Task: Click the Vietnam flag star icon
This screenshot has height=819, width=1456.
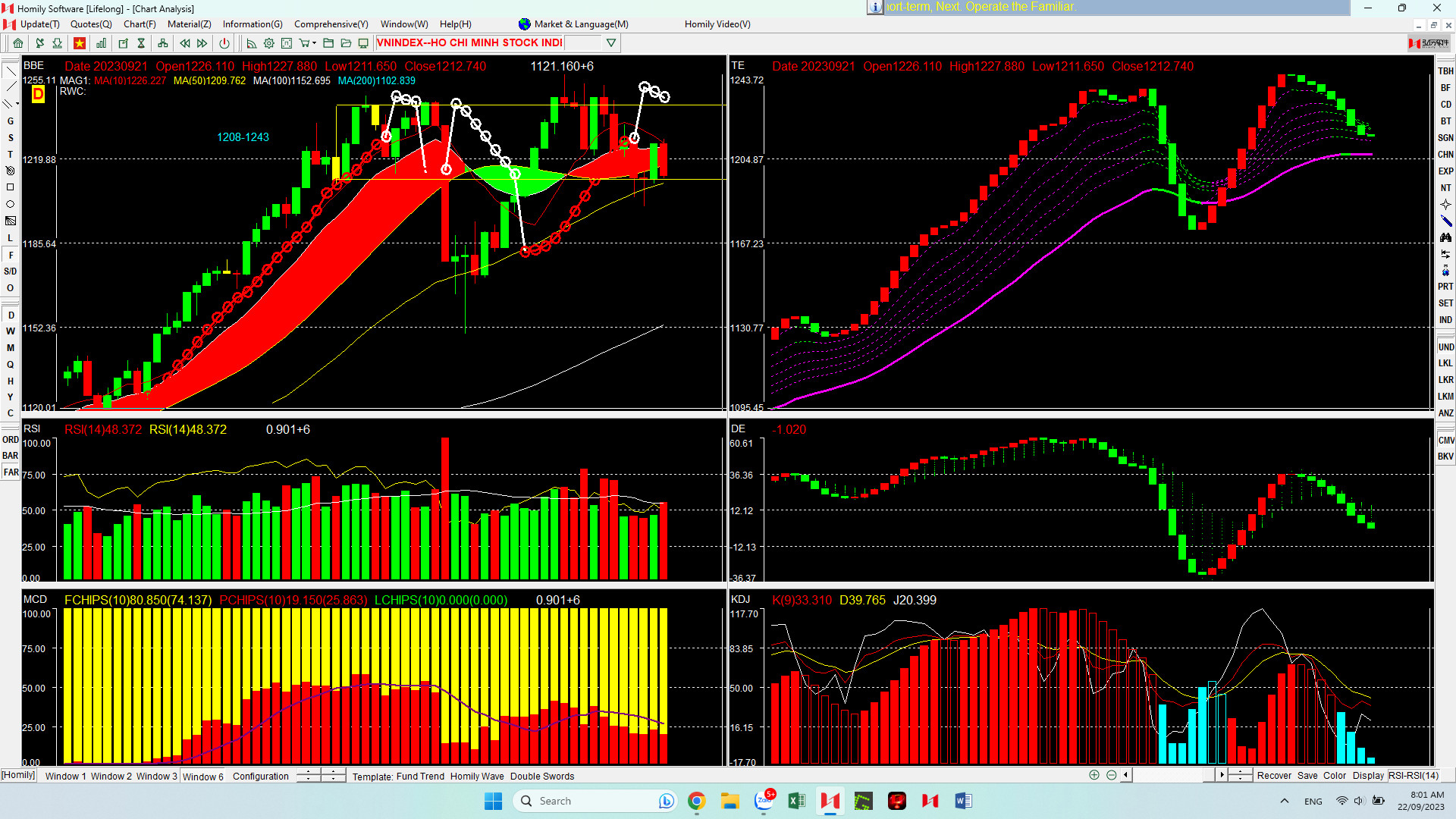Action: [x=79, y=43]
